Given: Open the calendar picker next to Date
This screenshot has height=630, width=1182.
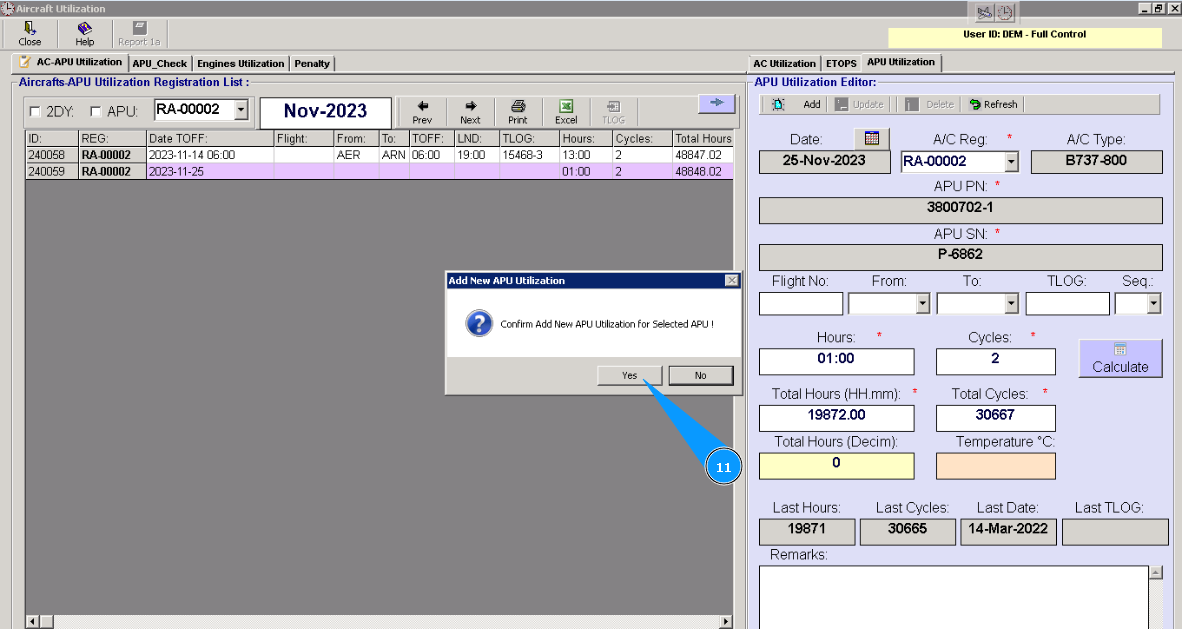Looking at the screenshot, I should (871, 139).
